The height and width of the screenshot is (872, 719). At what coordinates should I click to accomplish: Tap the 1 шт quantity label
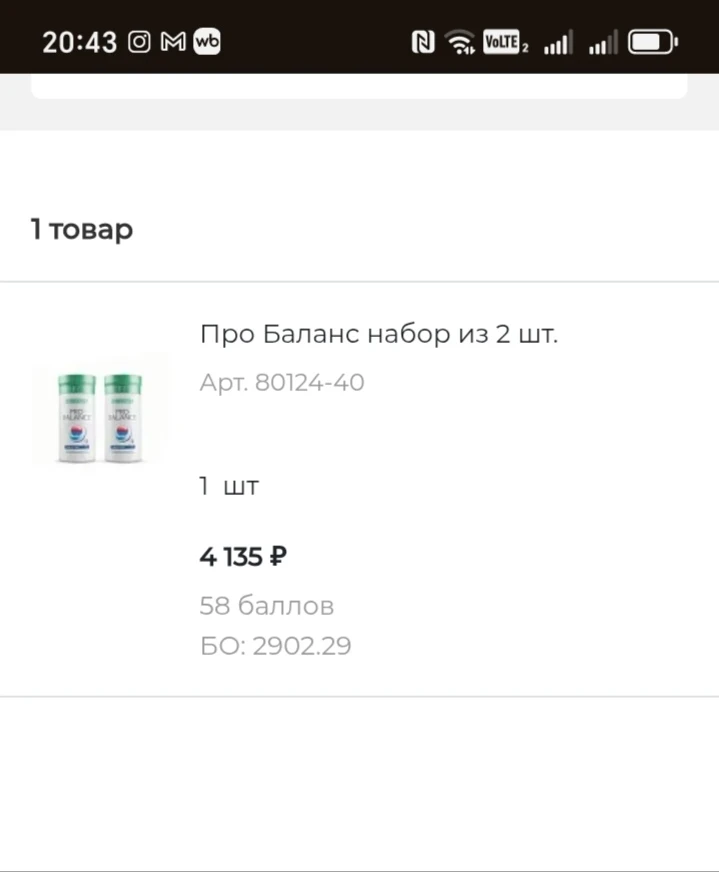[229, 486]
